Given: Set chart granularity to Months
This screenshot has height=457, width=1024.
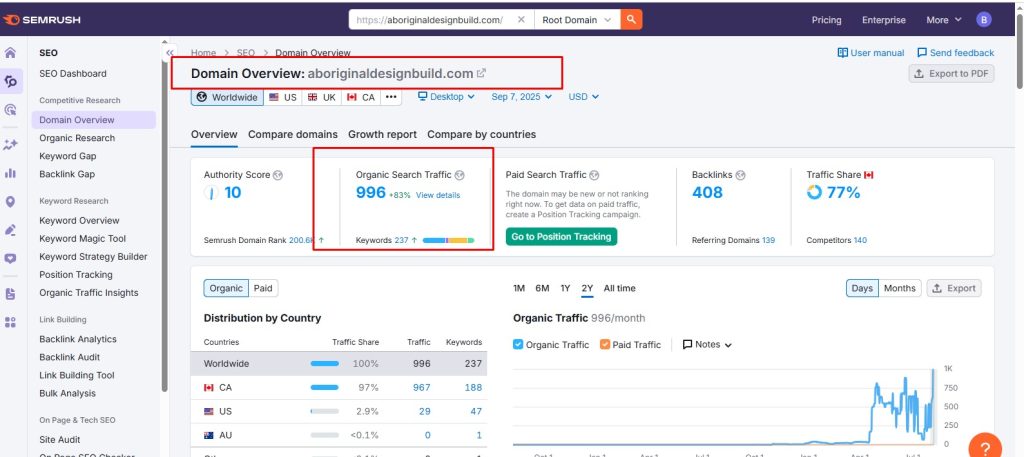Looking at the screenshot, I should [899, 288].
